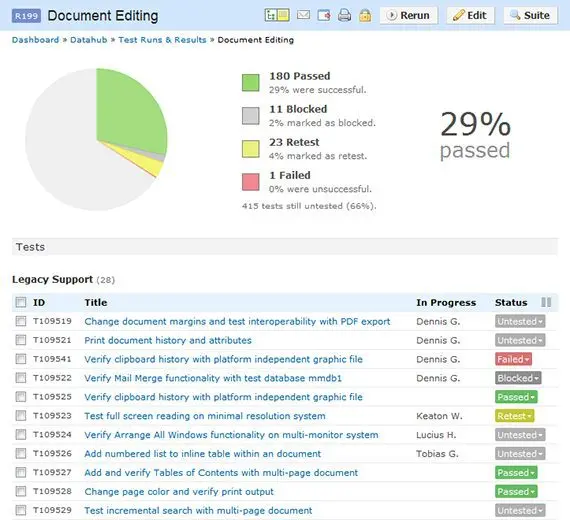Click the green passed slice of pie chart

coord(129,113)
